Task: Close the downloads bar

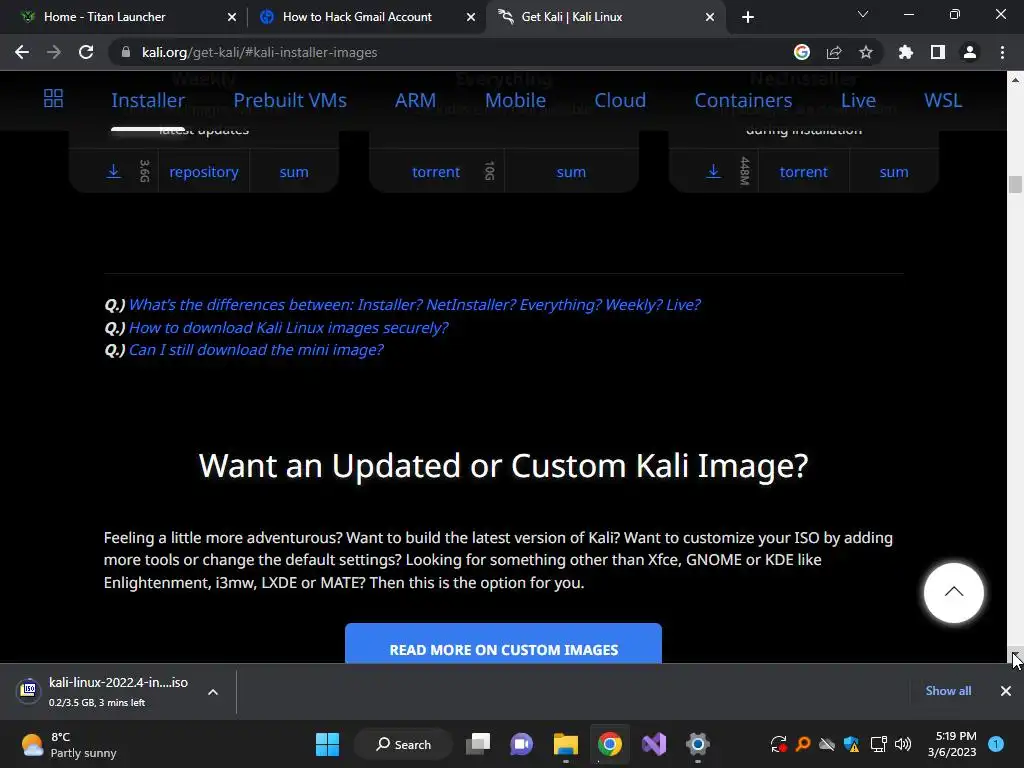Action: [x=1006, y=690]
